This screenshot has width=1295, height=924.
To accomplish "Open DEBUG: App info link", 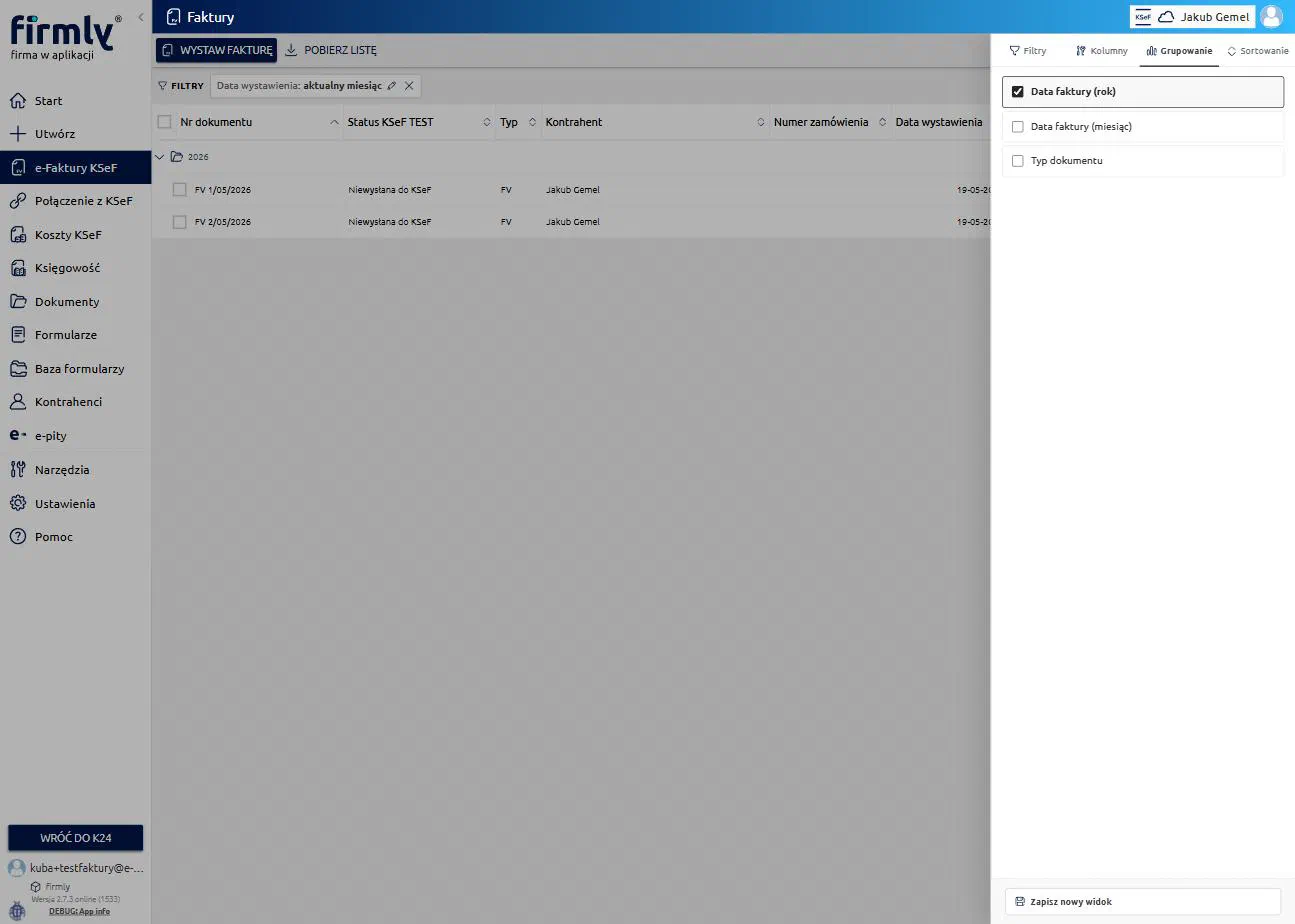I will click(79, 911).
